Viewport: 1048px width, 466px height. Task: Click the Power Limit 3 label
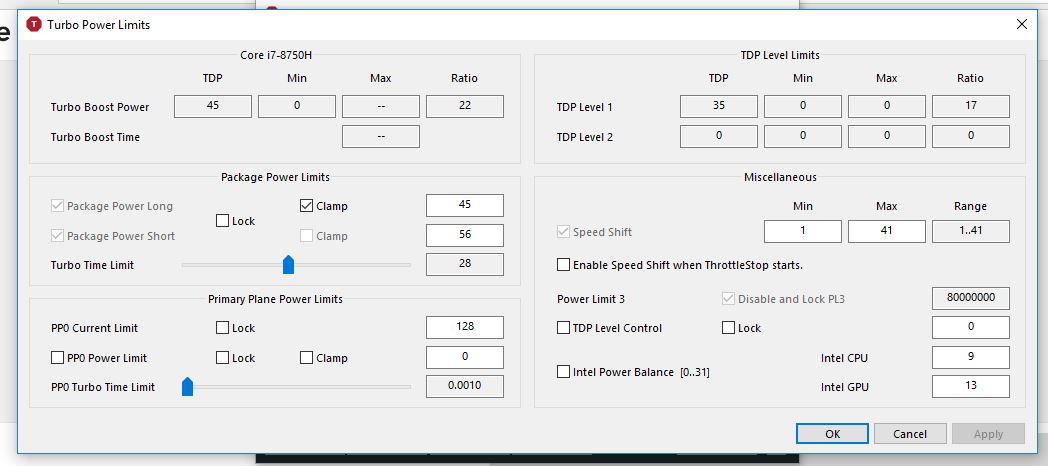pyautogui.click(x=591, y=299)
